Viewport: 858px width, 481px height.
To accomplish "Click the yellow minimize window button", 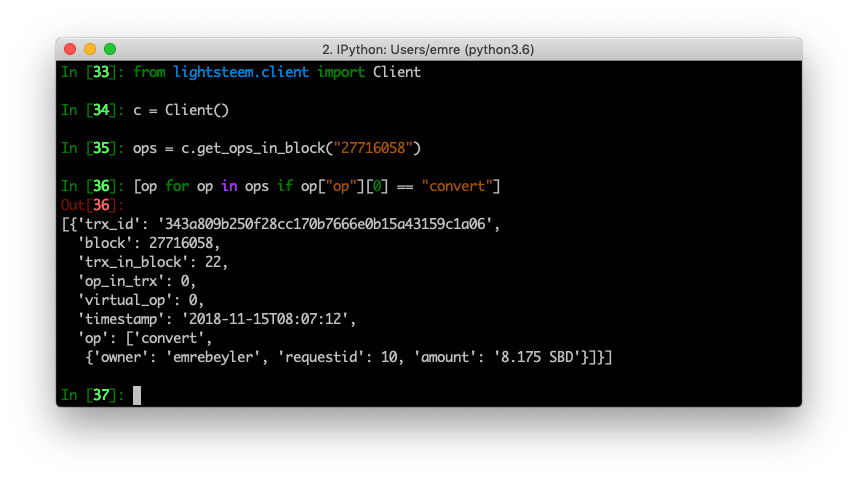I will (x=90, y=49).
